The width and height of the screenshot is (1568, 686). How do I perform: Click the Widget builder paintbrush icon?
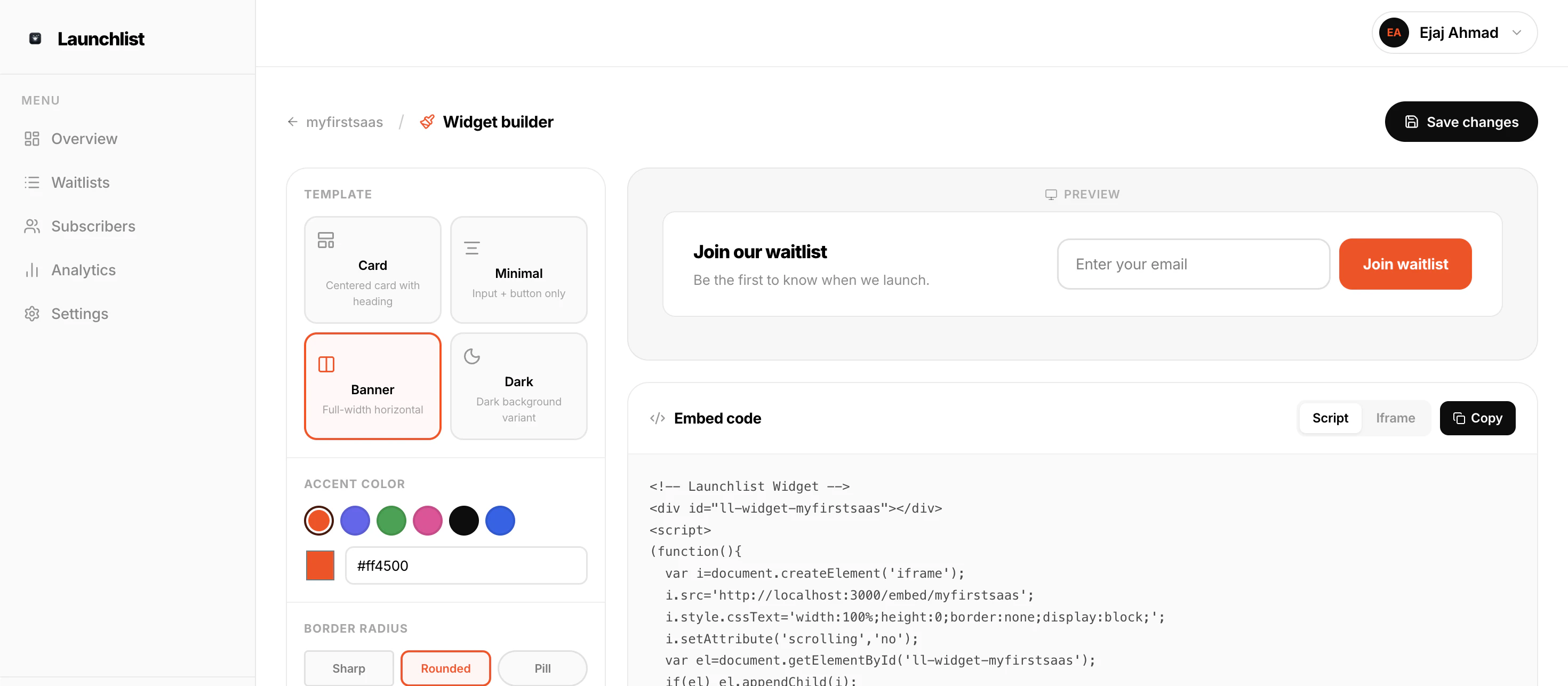click(x=427, y=122)
